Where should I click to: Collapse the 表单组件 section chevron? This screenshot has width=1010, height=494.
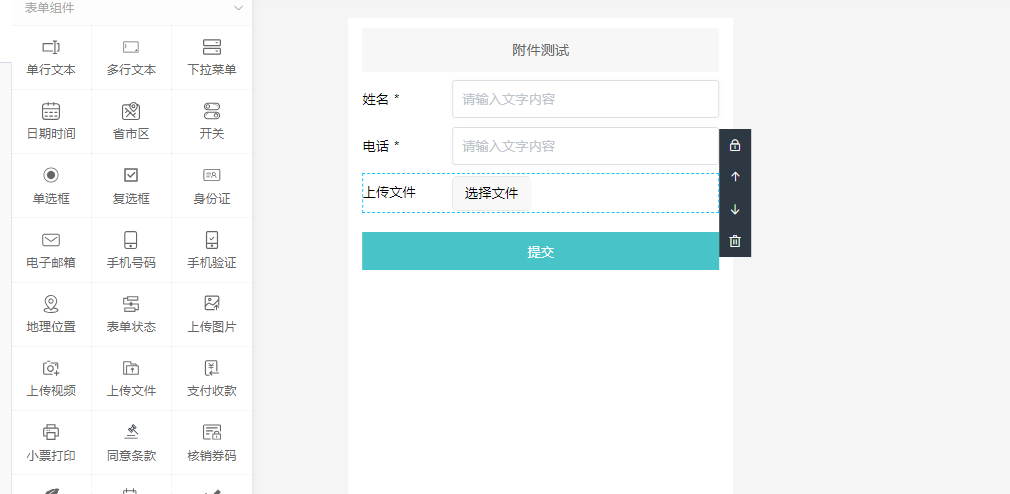pos(238,8)
